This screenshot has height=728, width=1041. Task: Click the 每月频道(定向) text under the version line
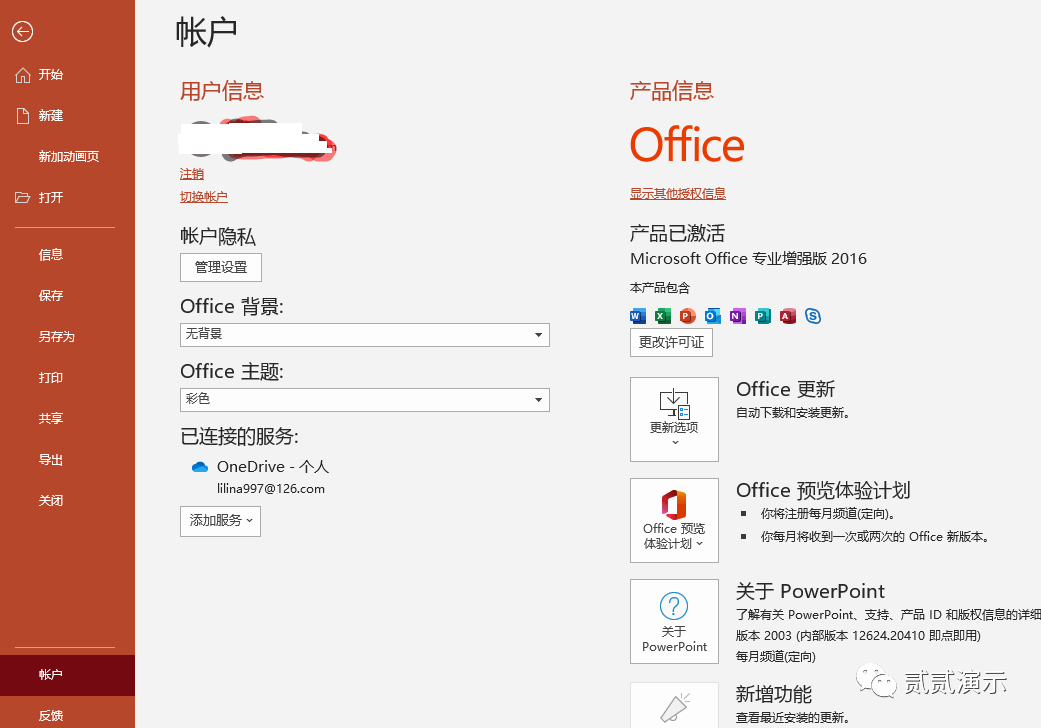(x=775, y=657)
